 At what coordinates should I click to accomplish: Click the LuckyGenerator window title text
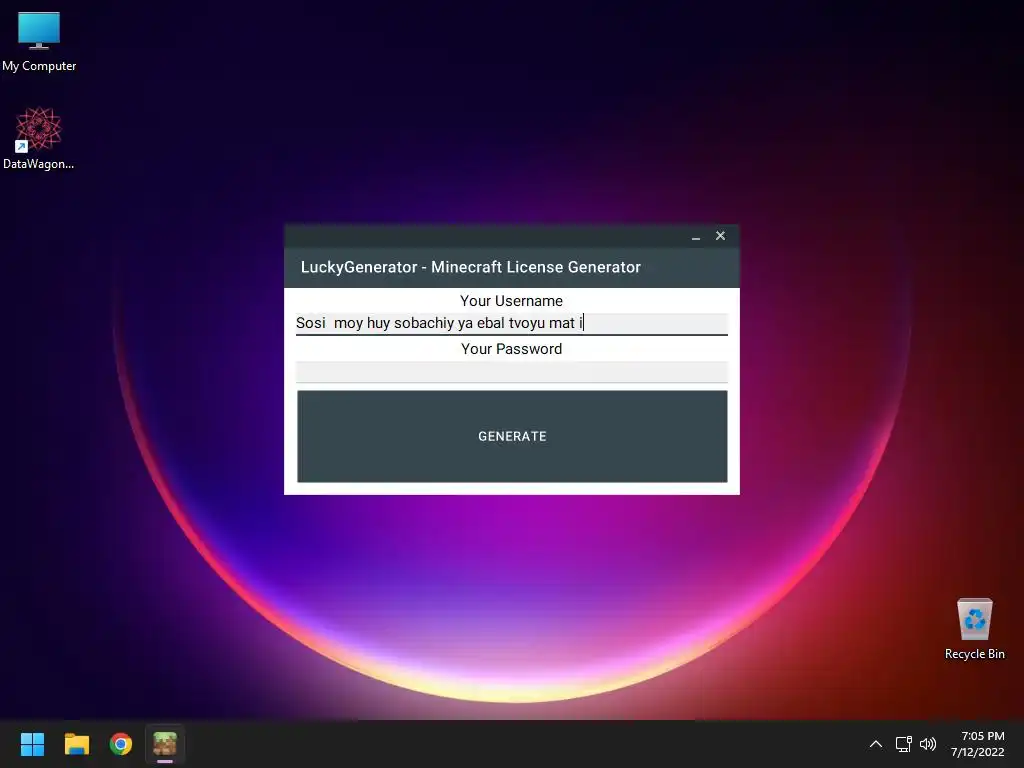tap(470, 267)
